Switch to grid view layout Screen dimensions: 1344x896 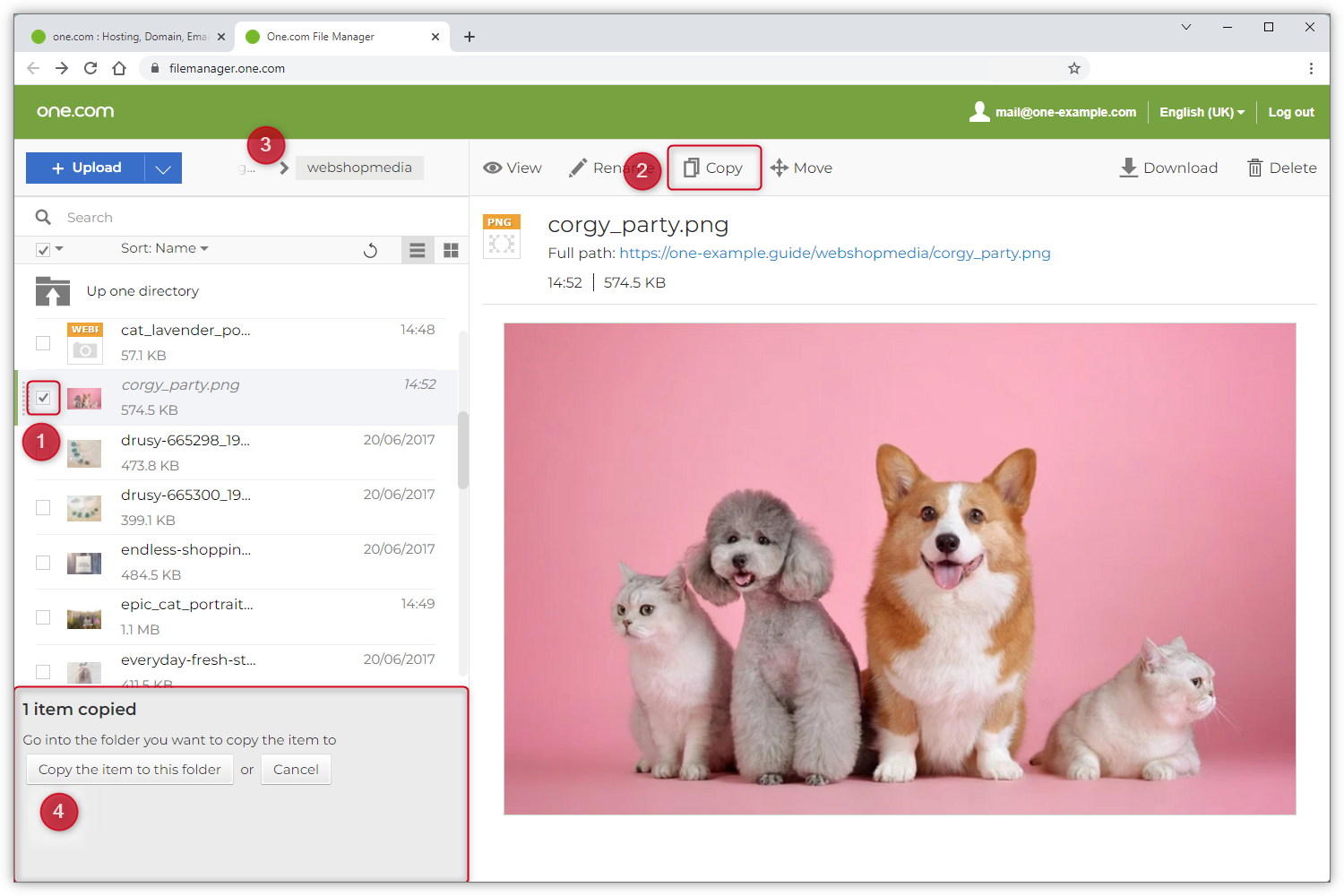coord(451,250)
